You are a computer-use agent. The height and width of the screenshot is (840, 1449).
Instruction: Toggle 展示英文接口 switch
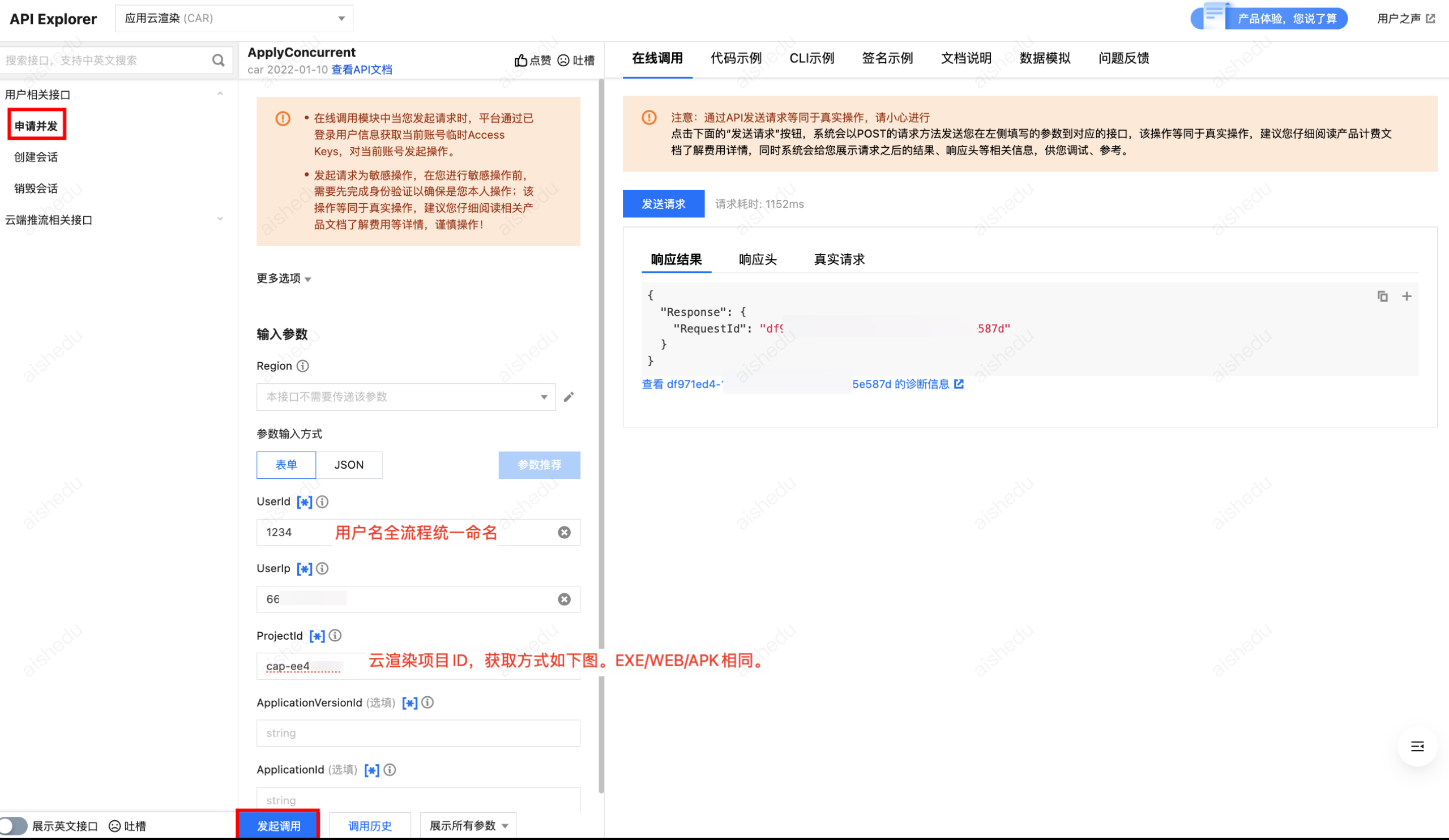pos(14,826)
